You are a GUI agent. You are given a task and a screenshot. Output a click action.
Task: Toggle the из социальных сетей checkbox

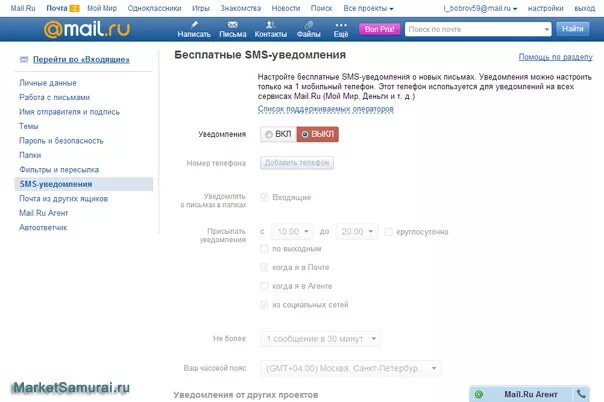pos(264,305)
